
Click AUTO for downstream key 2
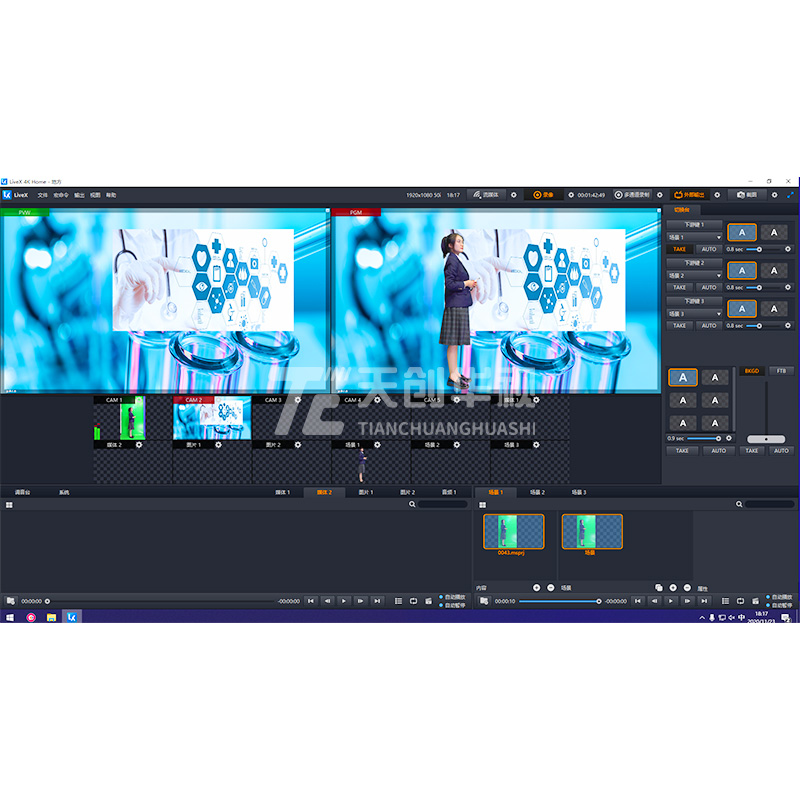[709, 287]
